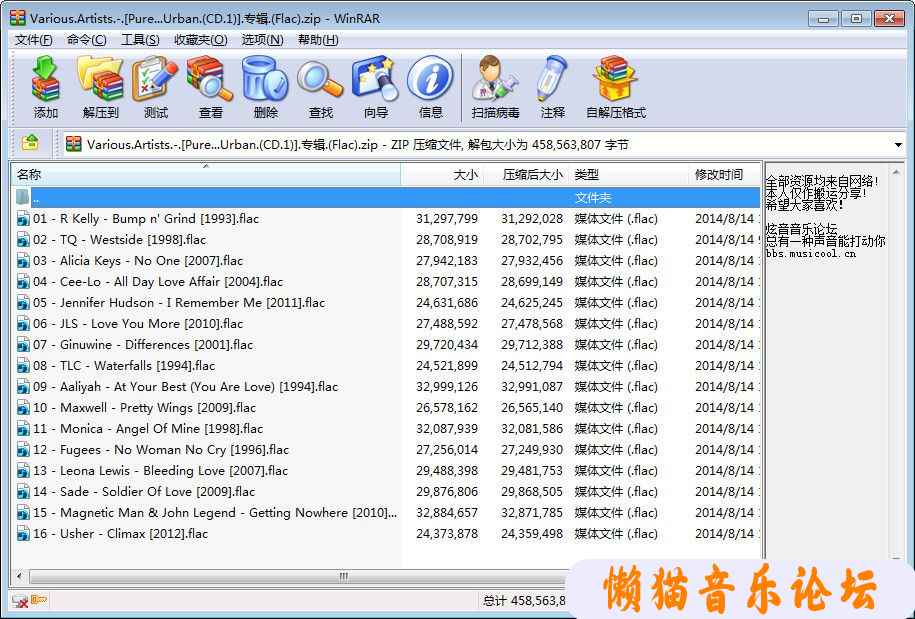Go up one folder level icon

30,143
